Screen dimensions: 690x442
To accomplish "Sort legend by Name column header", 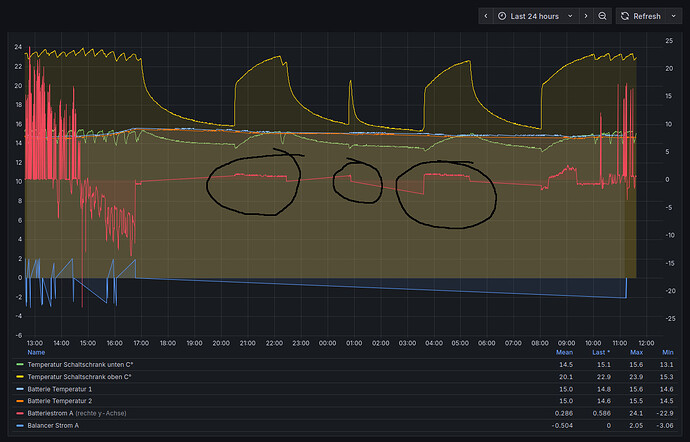I will pyautogui.click(x=36, y=352).
